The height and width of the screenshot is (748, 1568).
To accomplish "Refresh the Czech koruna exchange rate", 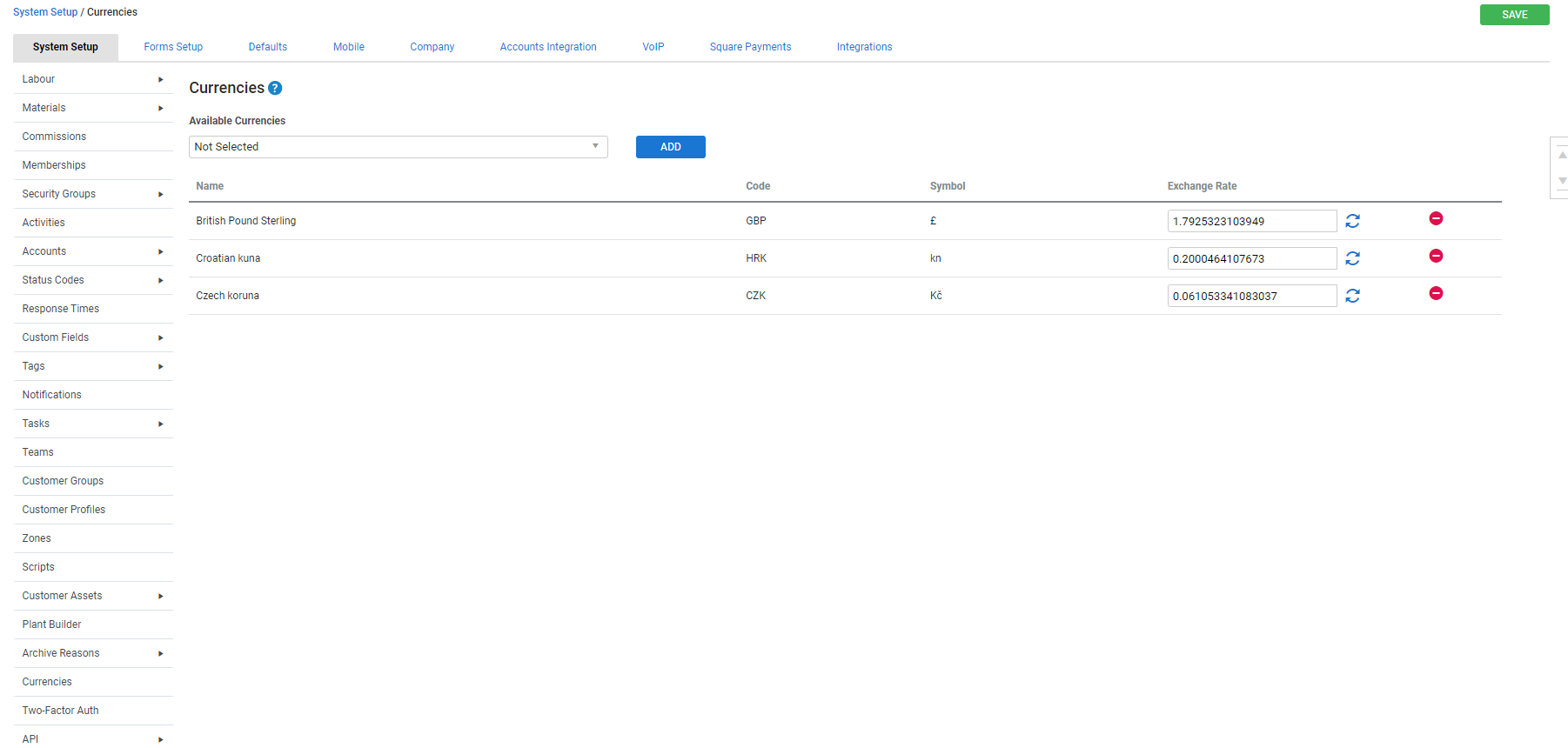I will [1352, 296].
